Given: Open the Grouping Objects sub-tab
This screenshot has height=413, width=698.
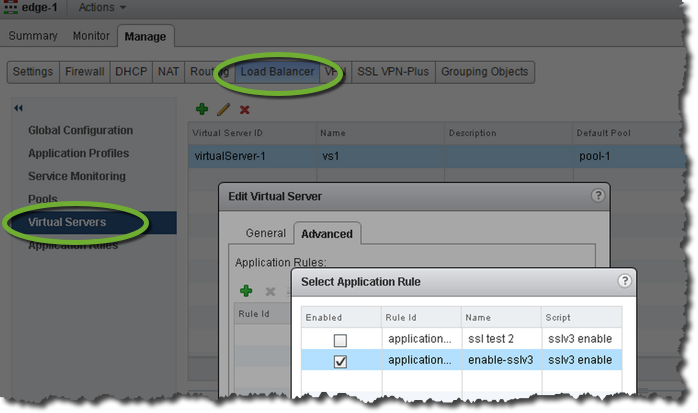Looking at the screenshot, I should pos(484,72).
